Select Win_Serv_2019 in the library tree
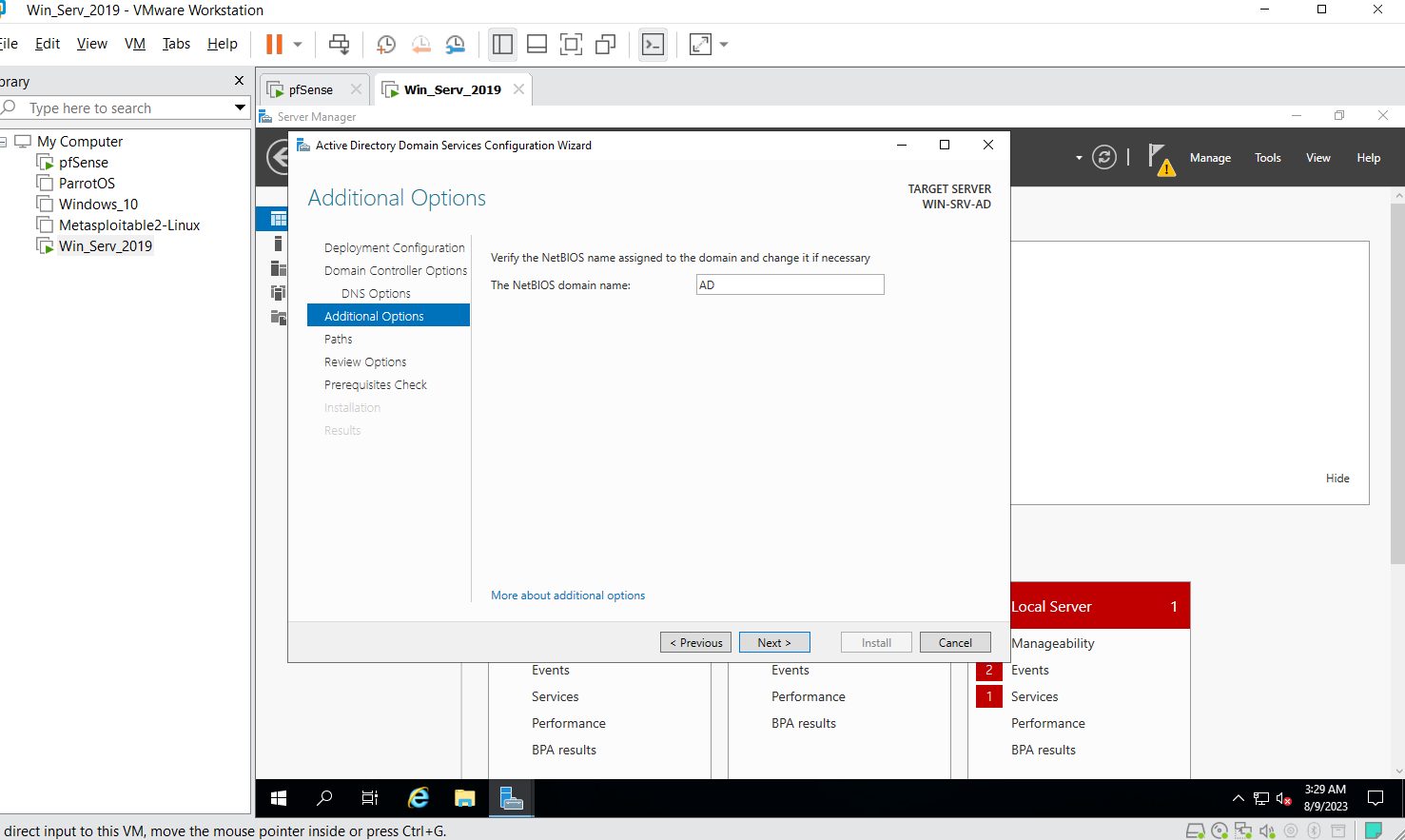 (105, 246)
